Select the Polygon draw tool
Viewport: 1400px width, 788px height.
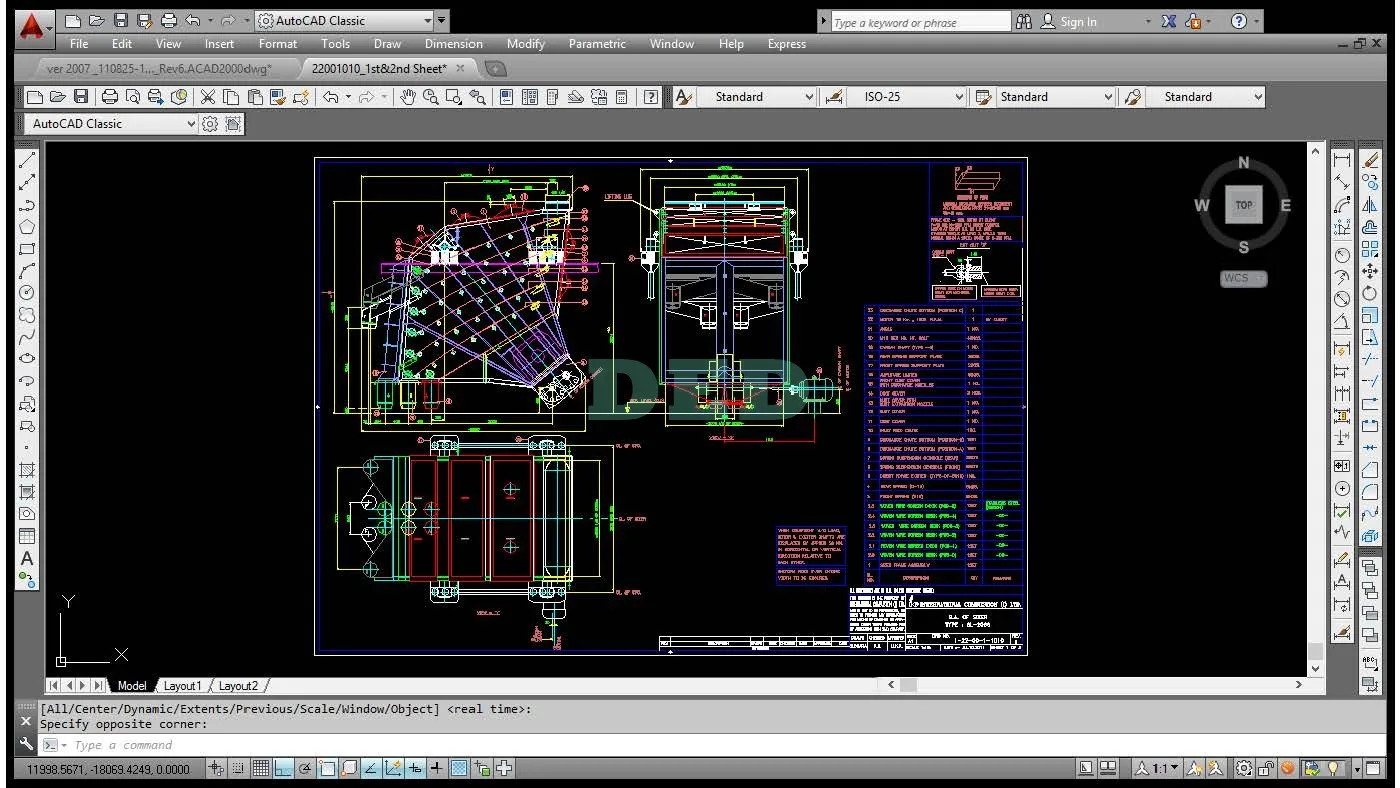click(27, 226)
